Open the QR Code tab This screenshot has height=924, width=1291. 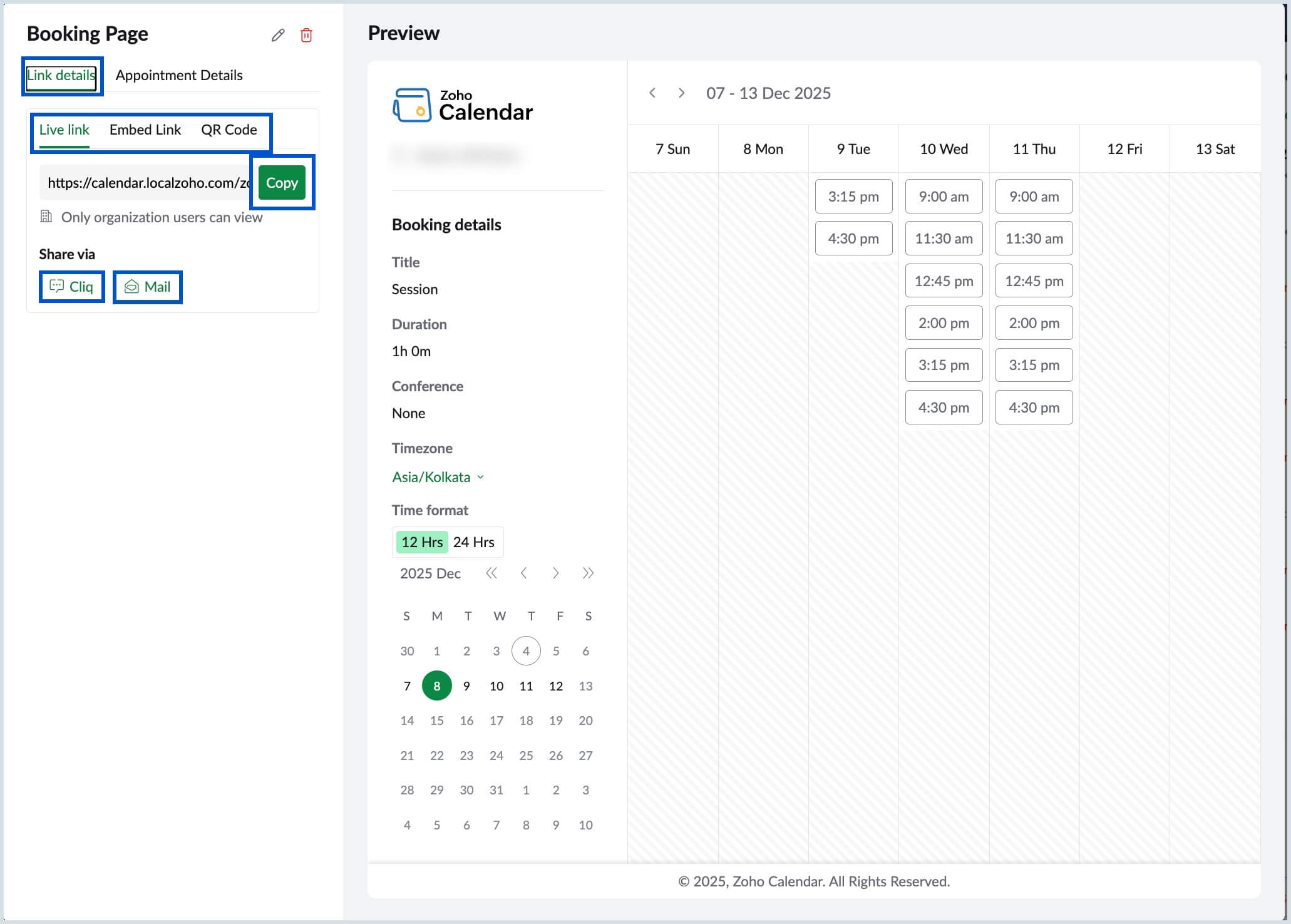click(x=229, y=130)
